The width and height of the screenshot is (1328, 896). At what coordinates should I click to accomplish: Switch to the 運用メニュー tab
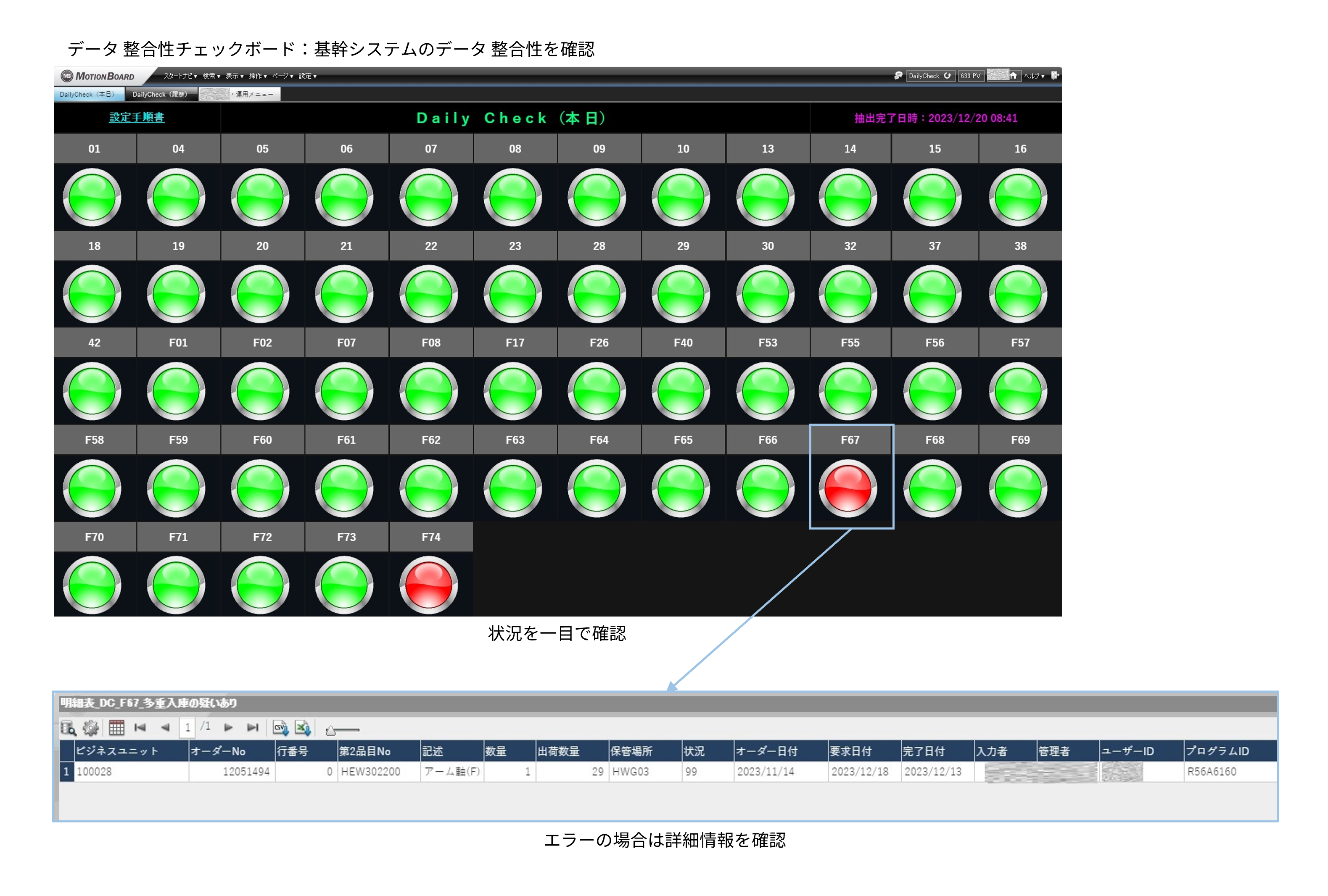240,94
